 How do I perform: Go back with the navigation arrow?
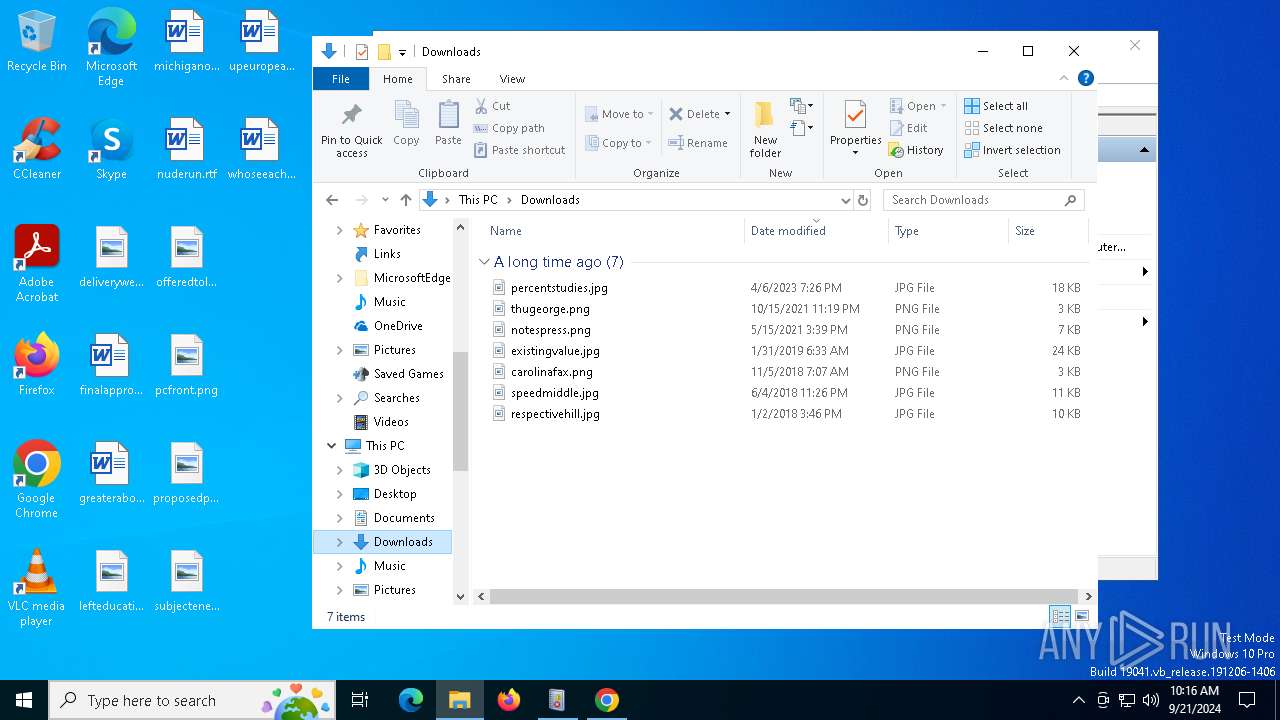point(332,200)
